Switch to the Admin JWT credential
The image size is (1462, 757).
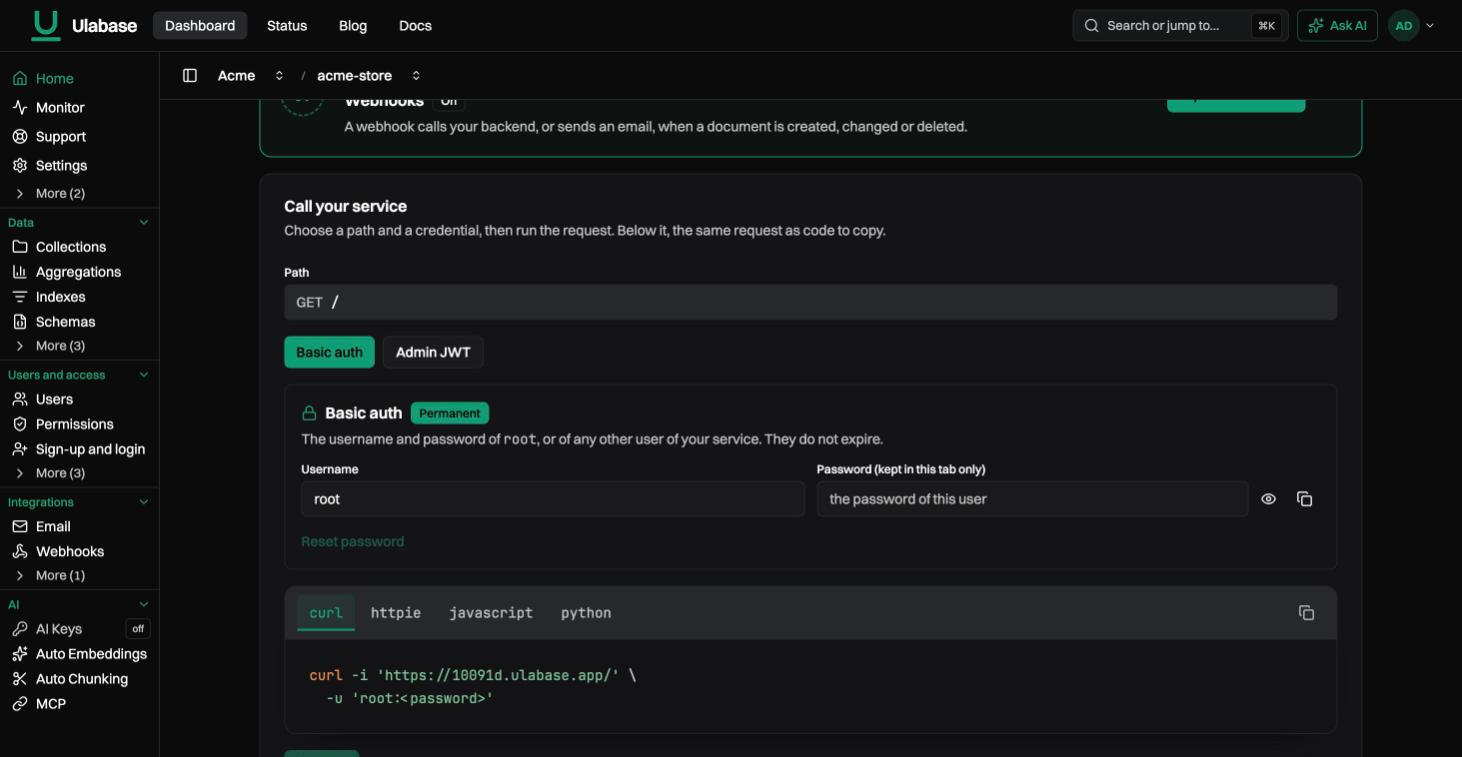coord(433,352)
